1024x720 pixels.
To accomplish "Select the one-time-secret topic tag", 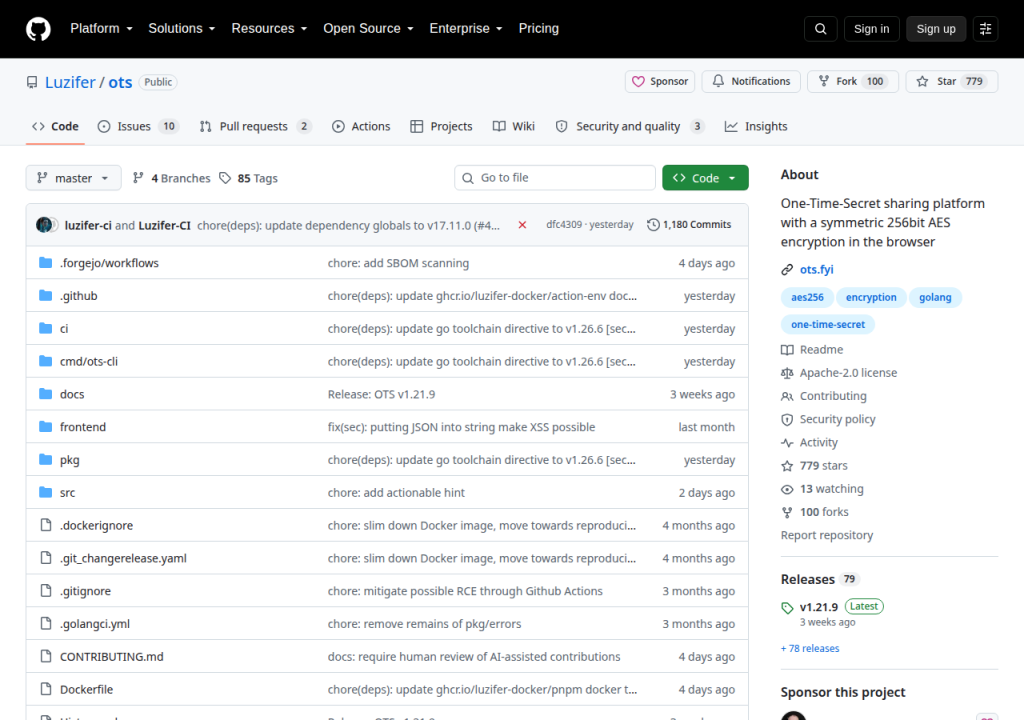I will coord(827,325).
